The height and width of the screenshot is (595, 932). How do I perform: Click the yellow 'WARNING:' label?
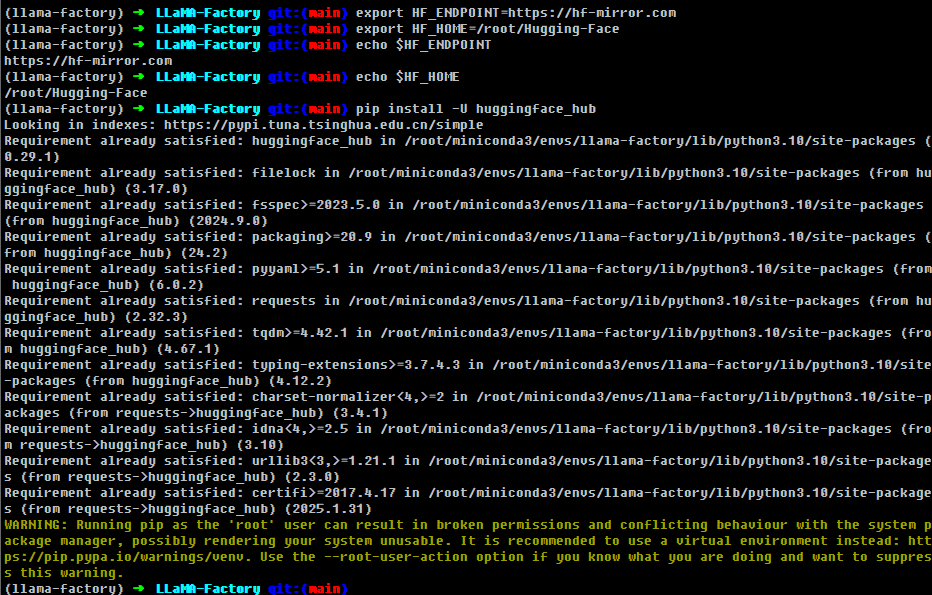(x=36, y=526)
